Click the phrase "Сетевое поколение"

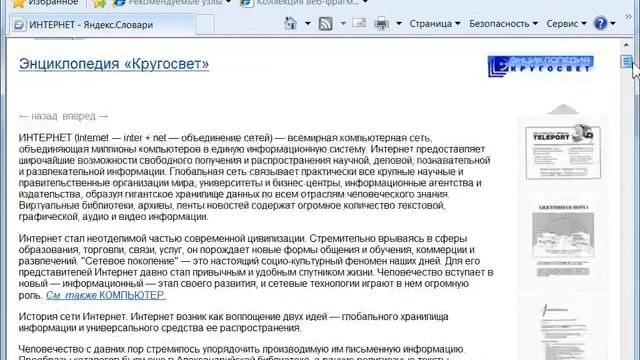tap(131, 261)
